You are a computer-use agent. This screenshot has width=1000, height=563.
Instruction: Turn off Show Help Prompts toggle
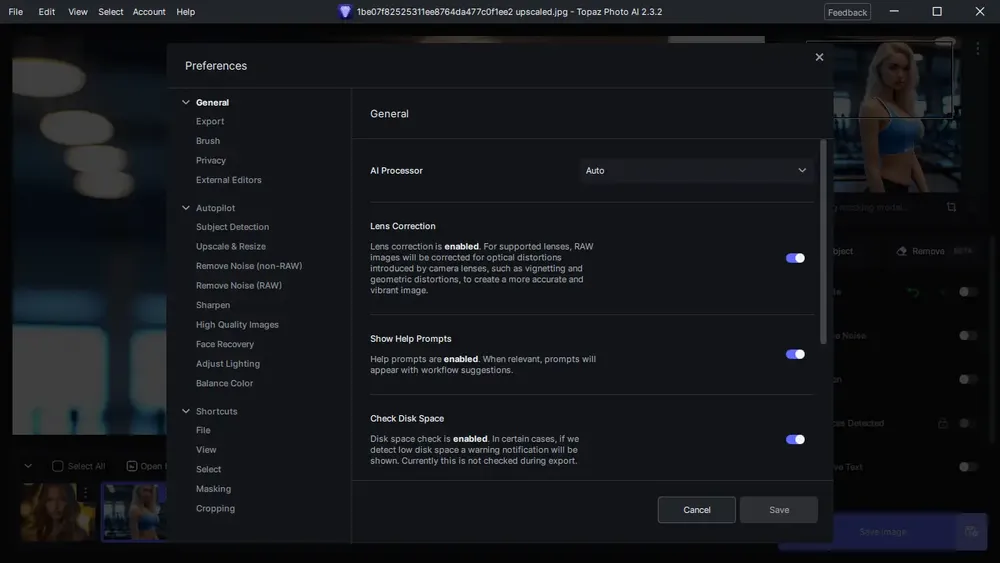(795, 355)
